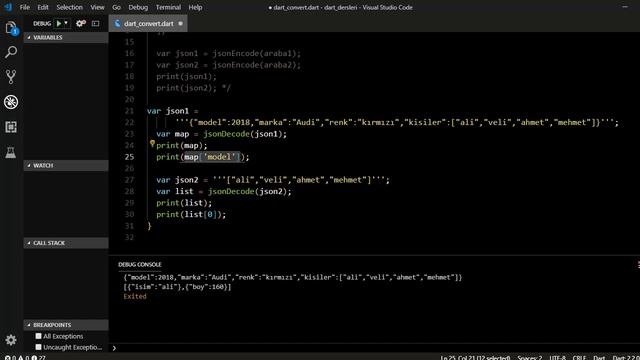Click the "Exited" console message
Screen dimensions: 640x360
[x=135, y=296]
